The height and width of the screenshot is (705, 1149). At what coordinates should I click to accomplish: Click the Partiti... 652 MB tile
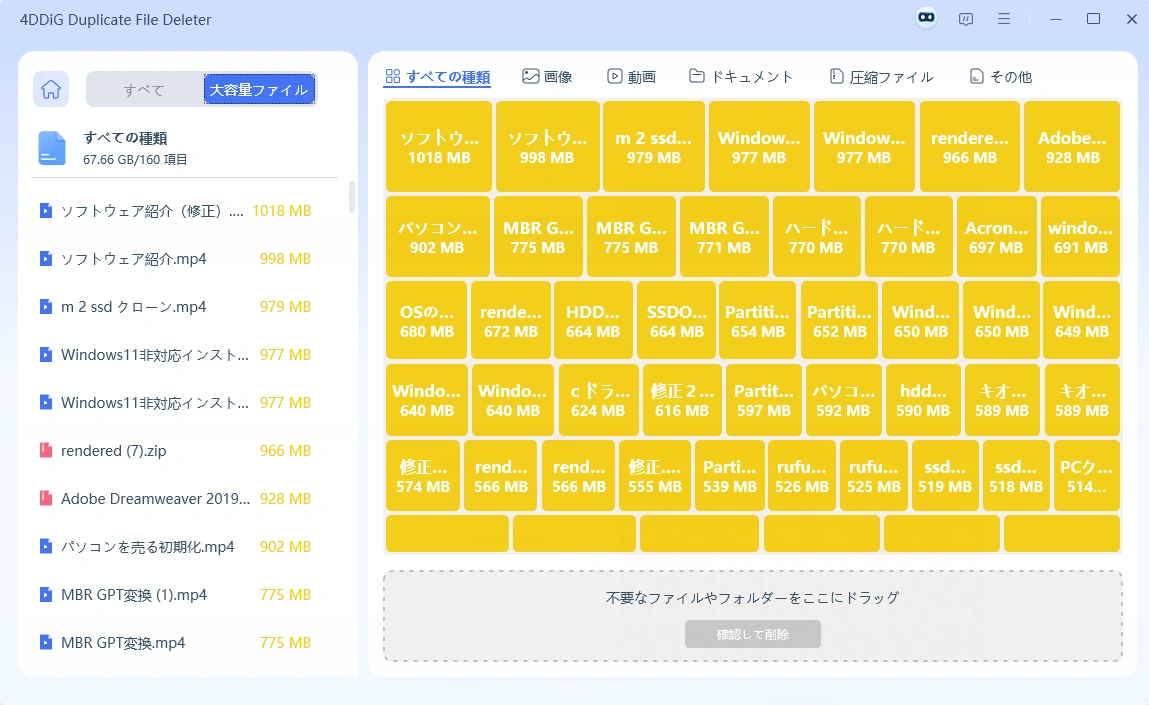click(x=839, y=320)
